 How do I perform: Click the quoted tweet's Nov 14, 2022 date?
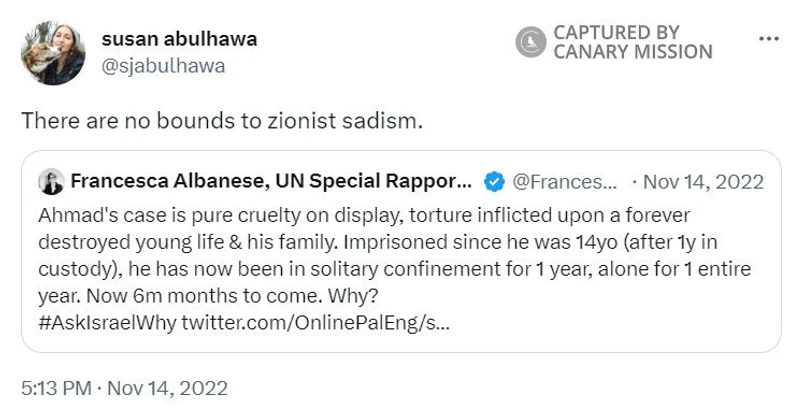tap(703, 181)
